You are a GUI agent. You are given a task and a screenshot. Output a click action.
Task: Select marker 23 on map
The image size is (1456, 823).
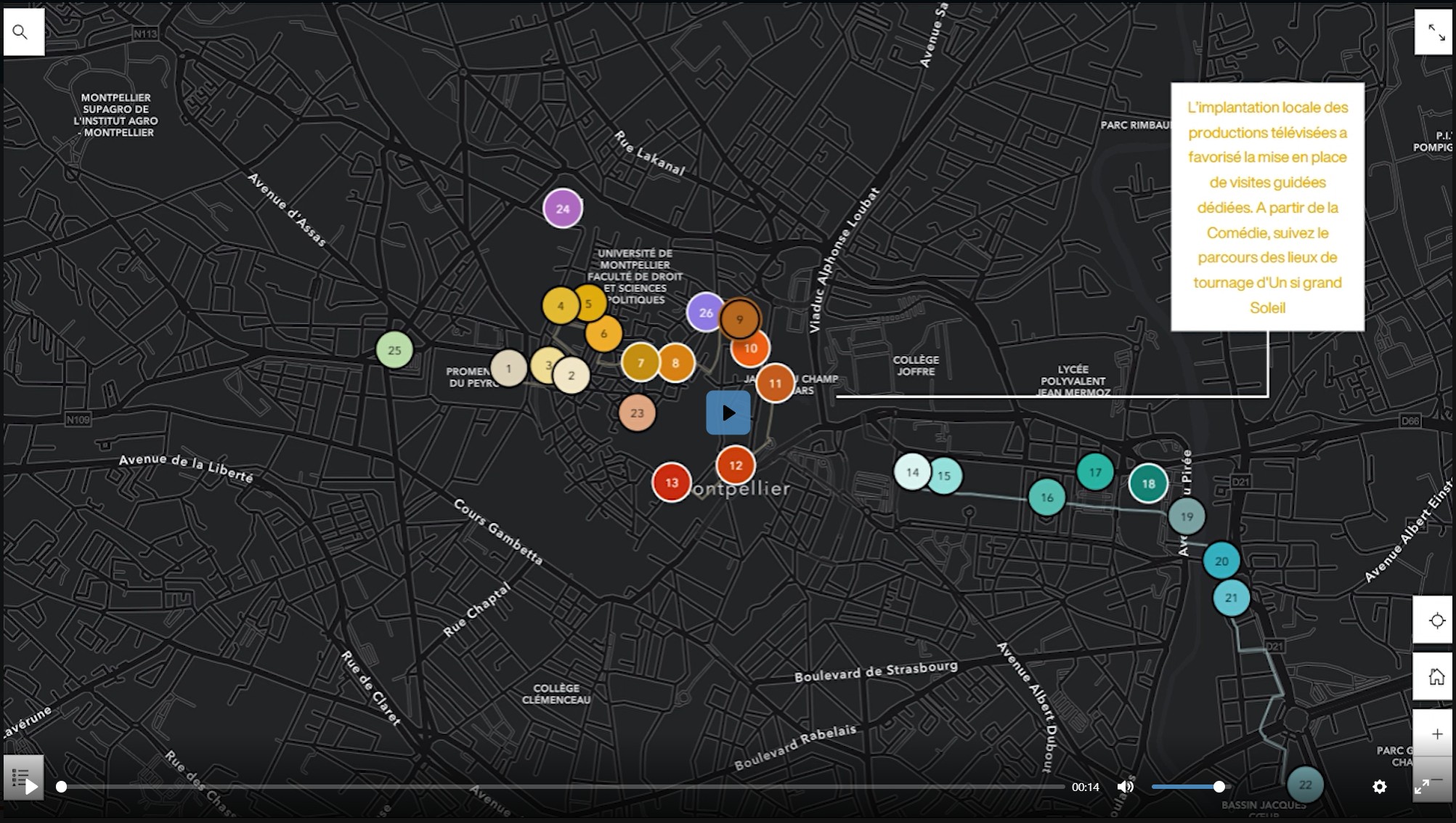point(637,413)
